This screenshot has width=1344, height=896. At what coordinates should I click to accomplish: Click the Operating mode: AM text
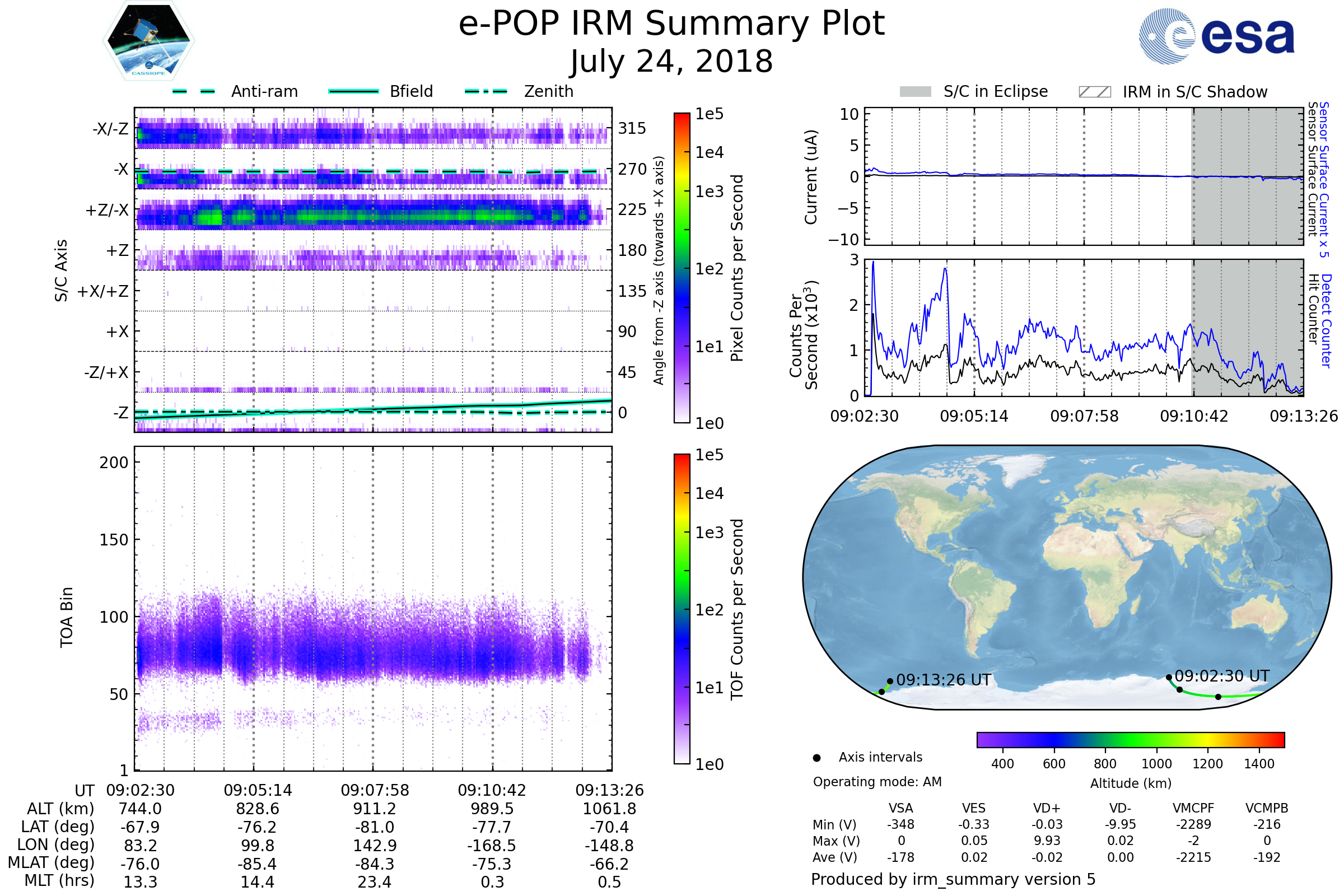tap(877, 782)
